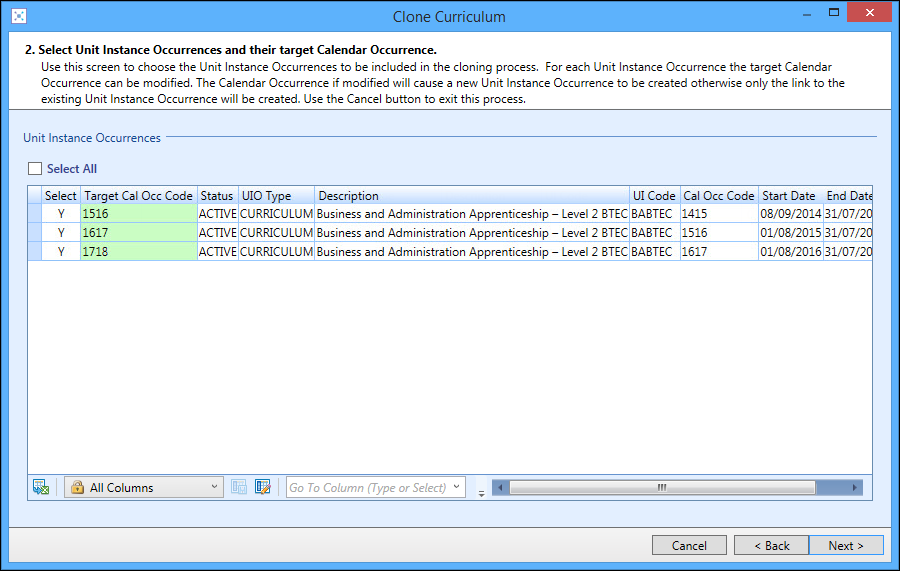Viewport: 900px width, 571px height.
Task: Click row selector for target 1516 row
Action: click(34, 213)
